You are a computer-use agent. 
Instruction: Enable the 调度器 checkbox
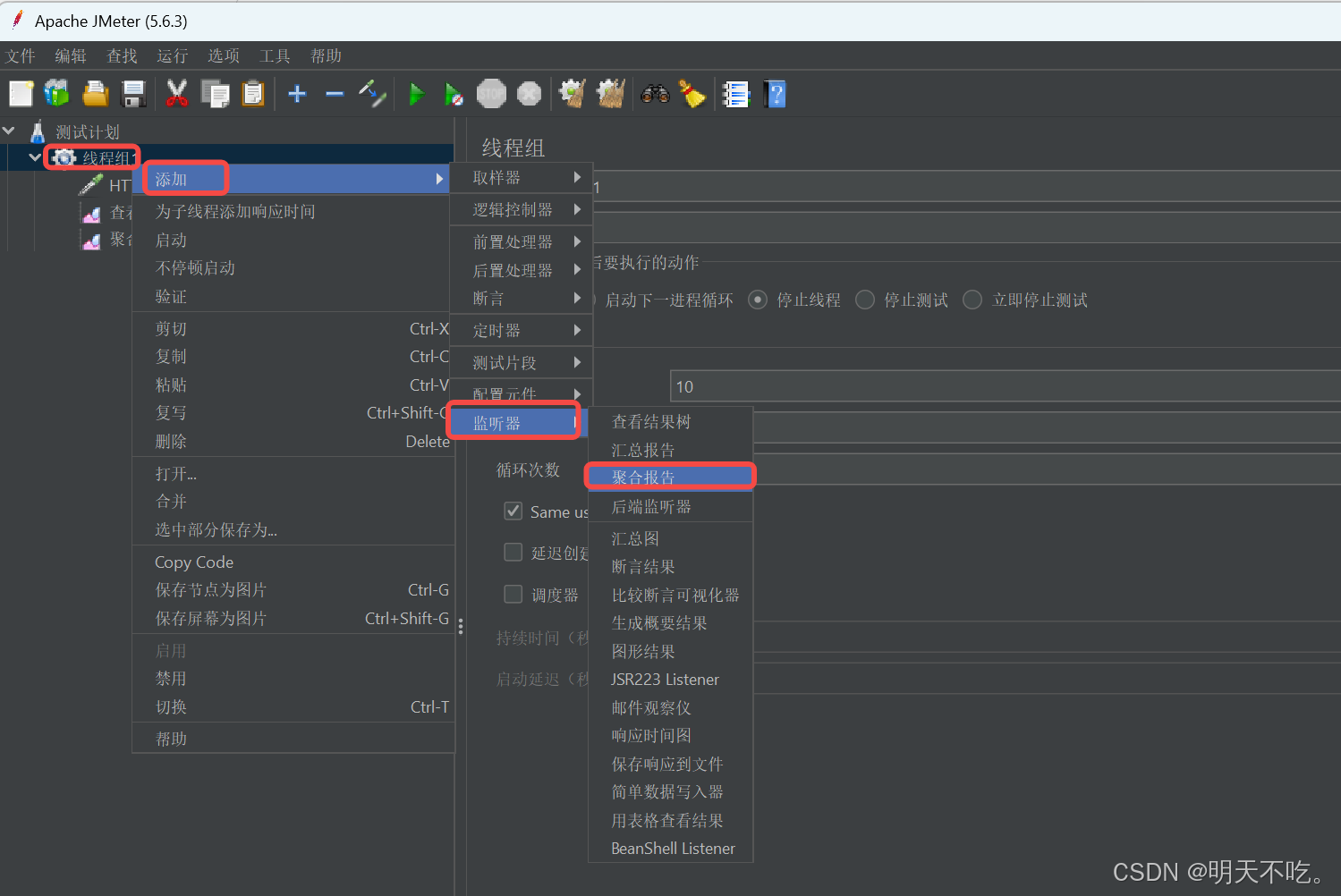tap(513, 594)
